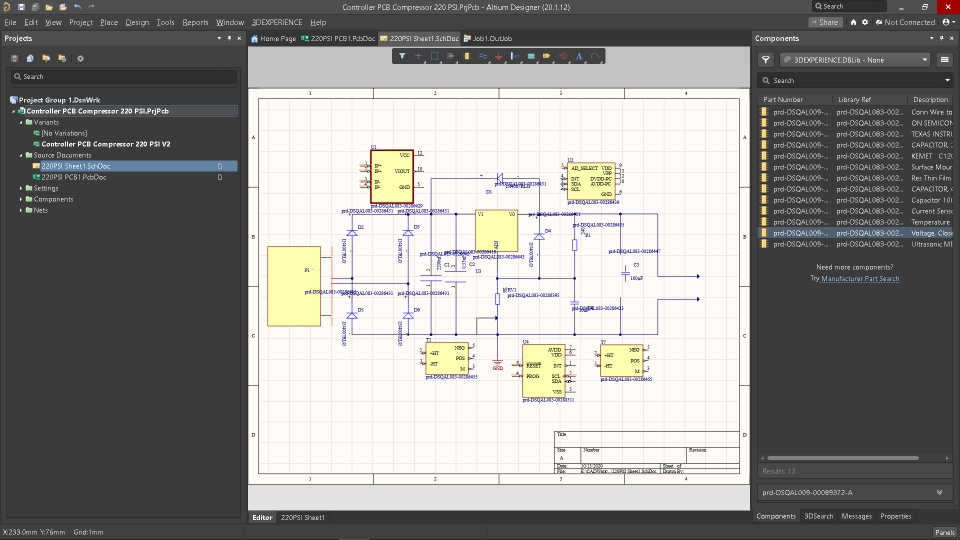Click the user account icon

click(947, 22)
